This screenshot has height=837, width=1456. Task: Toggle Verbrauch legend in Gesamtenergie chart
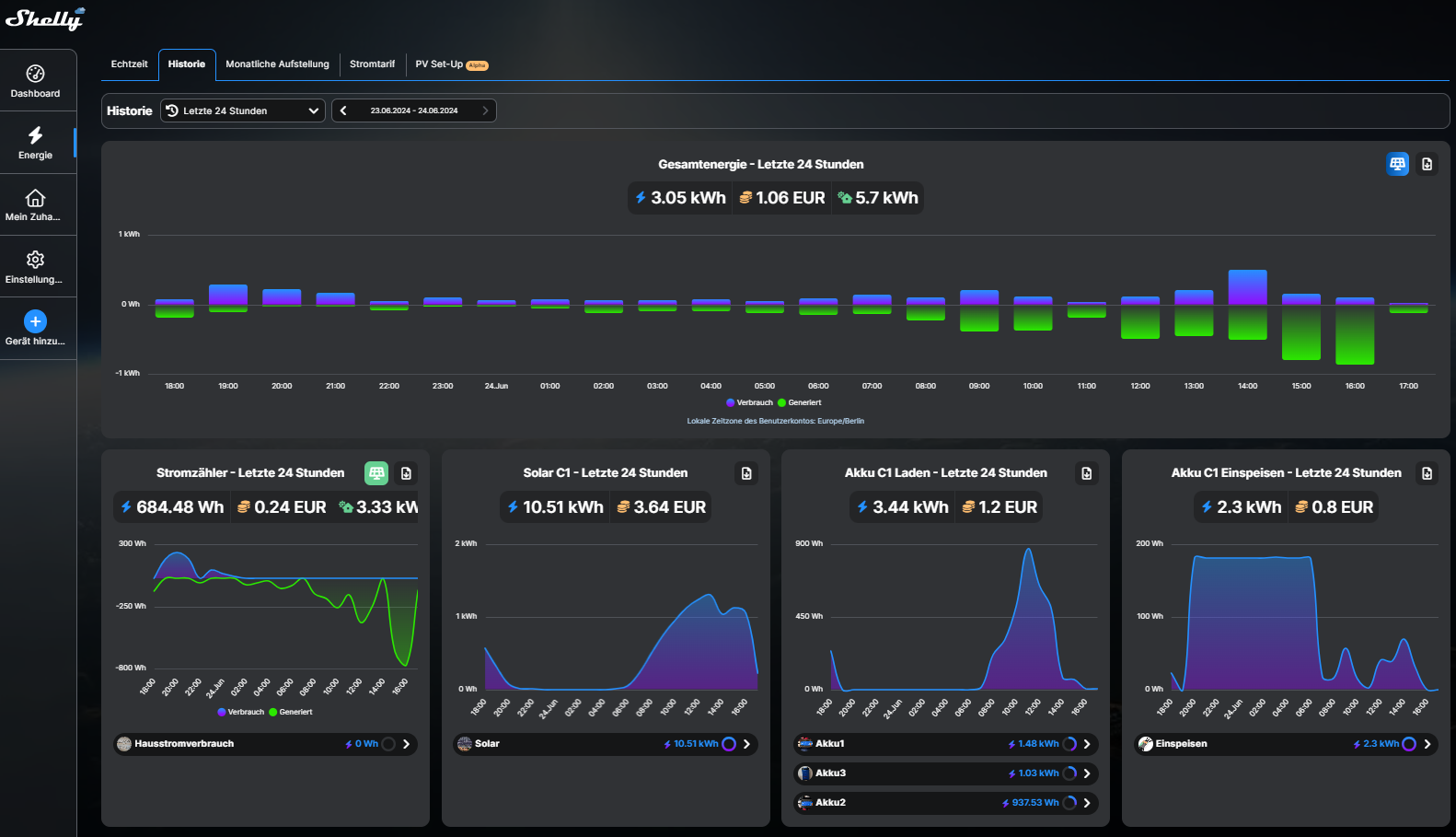749,402
